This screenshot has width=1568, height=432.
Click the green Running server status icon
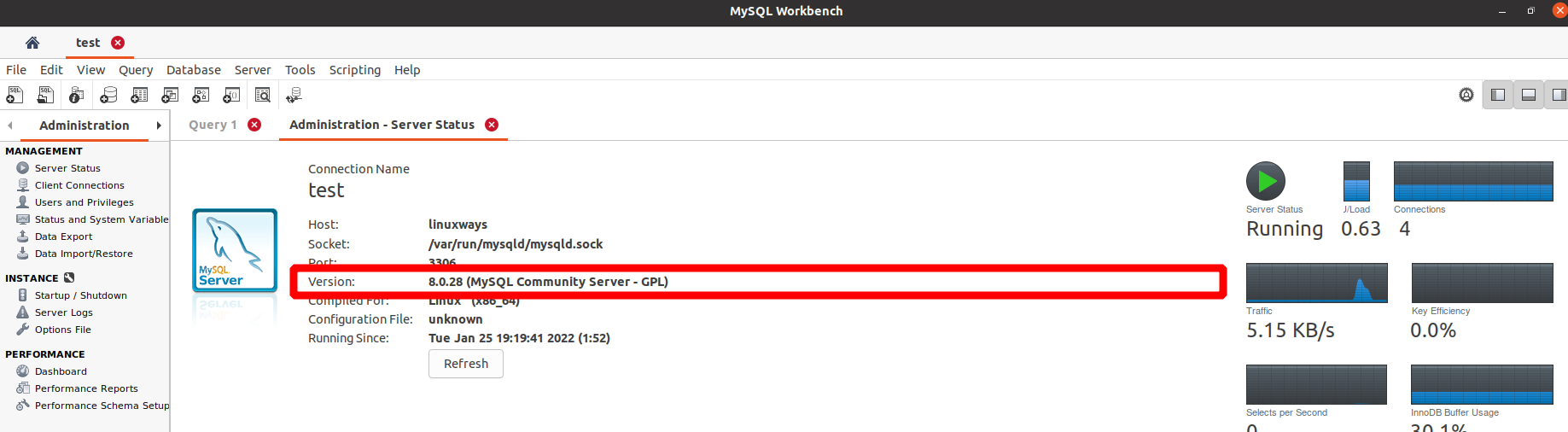[1266, 181]
